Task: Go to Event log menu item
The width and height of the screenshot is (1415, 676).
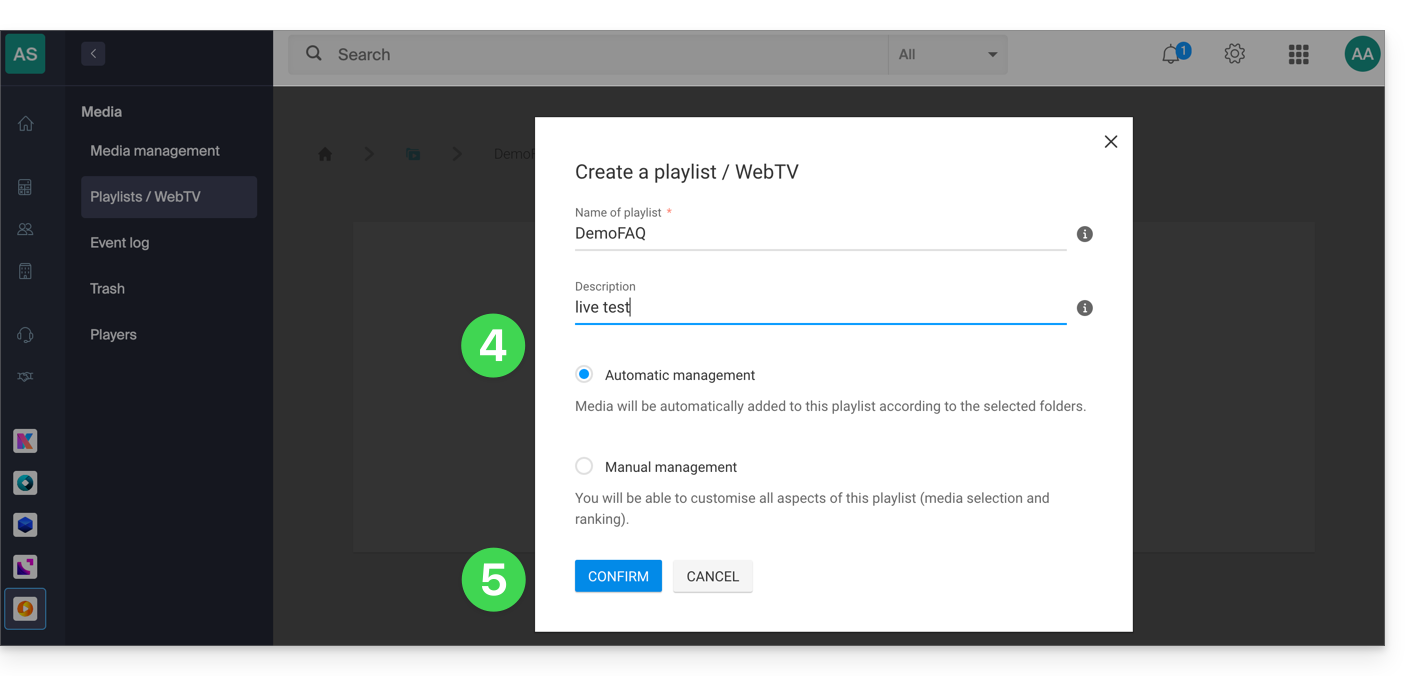Action: coord(120,243)
